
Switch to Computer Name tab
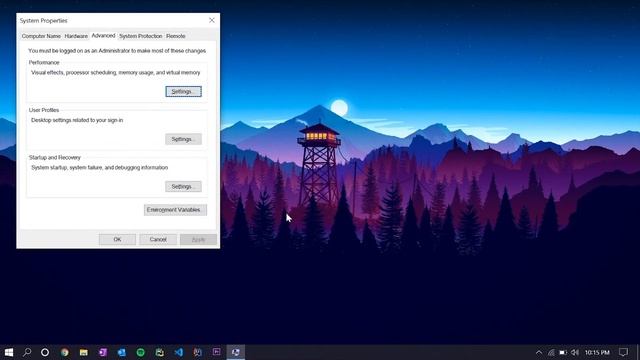pyautogui.click(x=41, y=36)
